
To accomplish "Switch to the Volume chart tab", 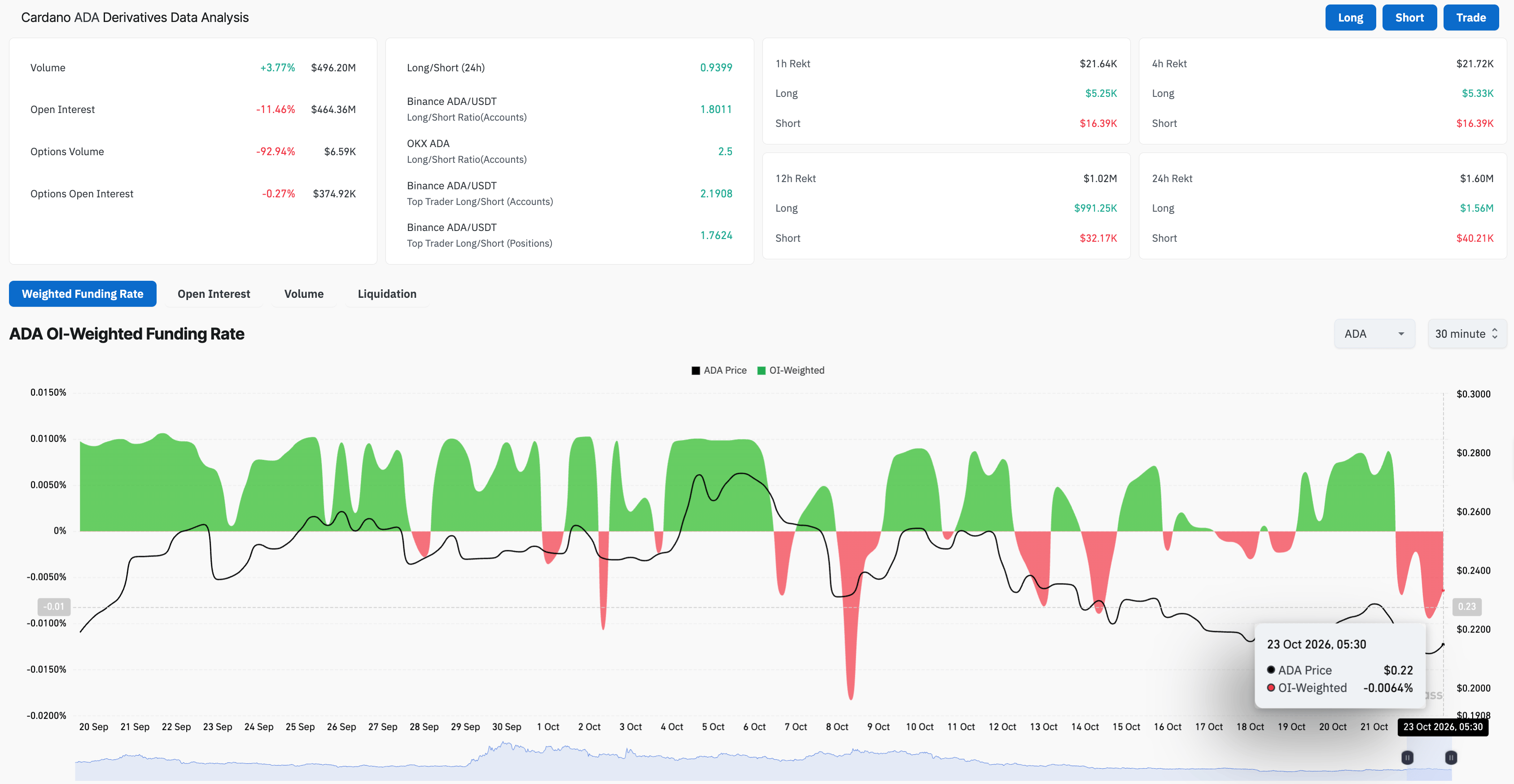I will click(x=304, y=294).
